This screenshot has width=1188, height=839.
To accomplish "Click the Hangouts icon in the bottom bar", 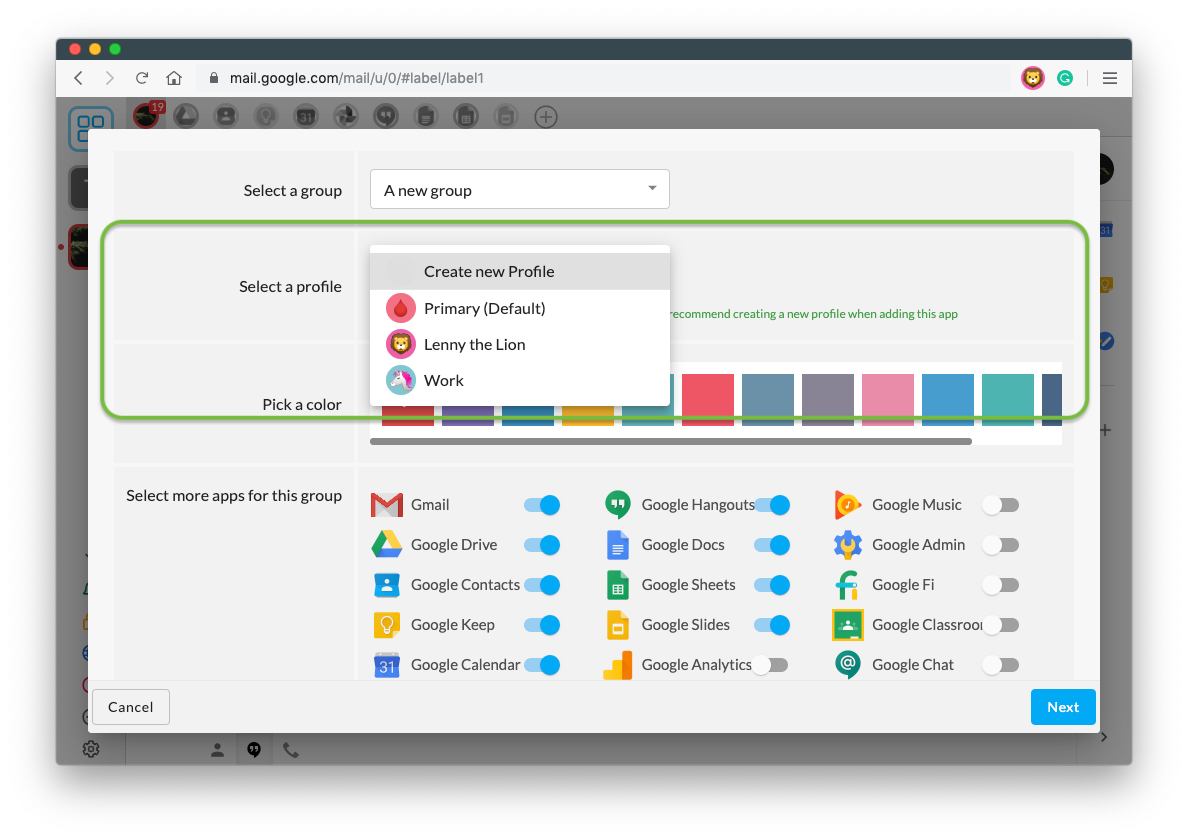I will [255, 750].
